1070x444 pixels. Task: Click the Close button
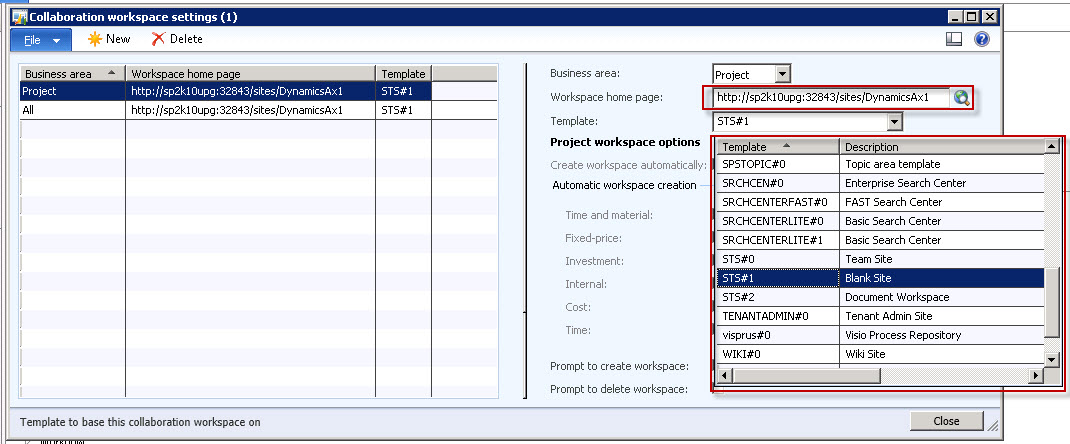coord(946,421)
